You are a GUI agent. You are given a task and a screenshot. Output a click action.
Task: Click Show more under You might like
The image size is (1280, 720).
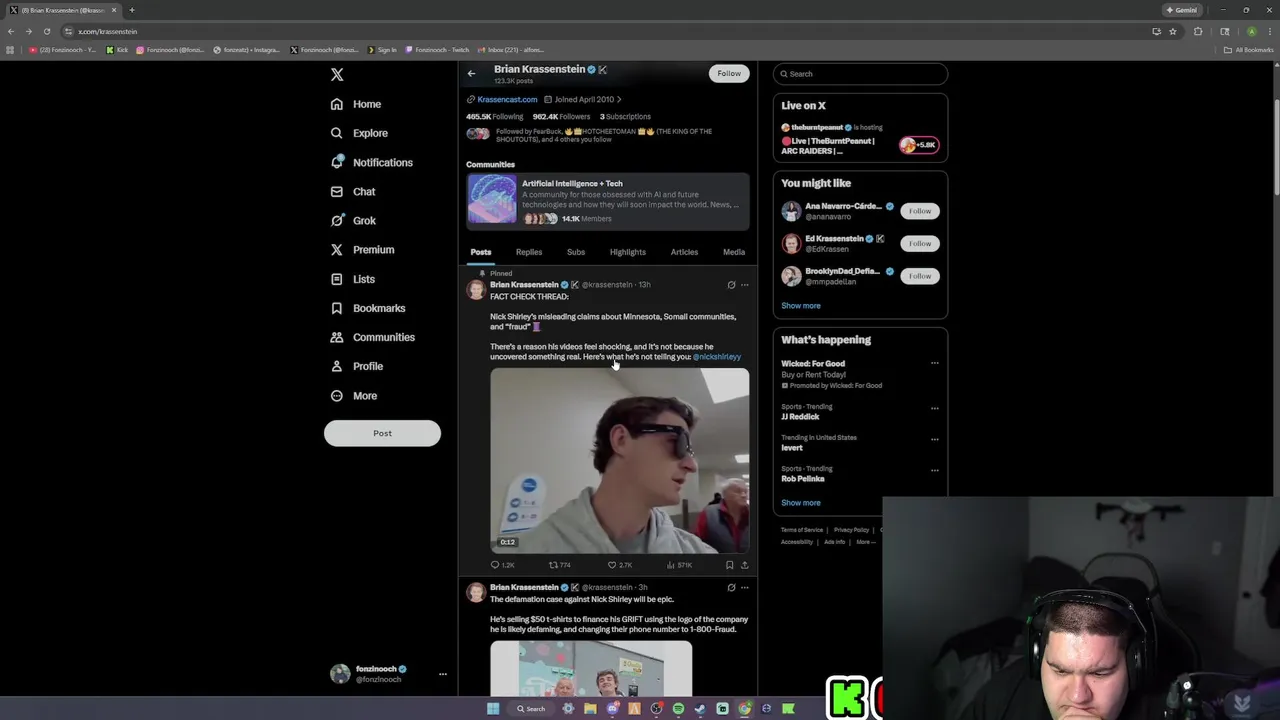tap(801, 306)
